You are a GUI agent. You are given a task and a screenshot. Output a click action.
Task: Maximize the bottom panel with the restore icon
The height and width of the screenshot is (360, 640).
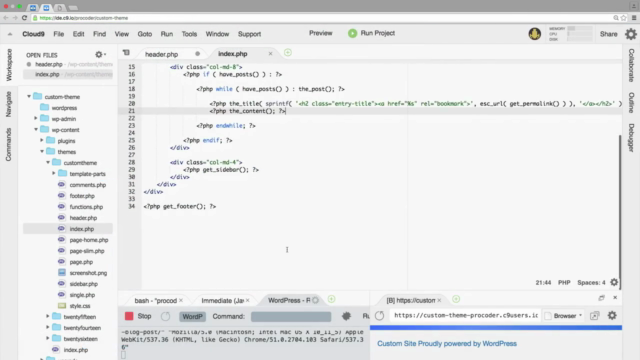[602, 298]
